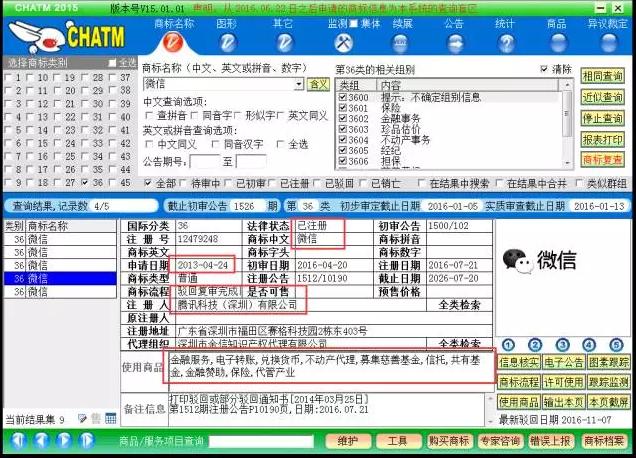Viewport: 636px width, 458px height.
Task: Toggle the 清除 checkbox
Action: (x=544, y=70)
